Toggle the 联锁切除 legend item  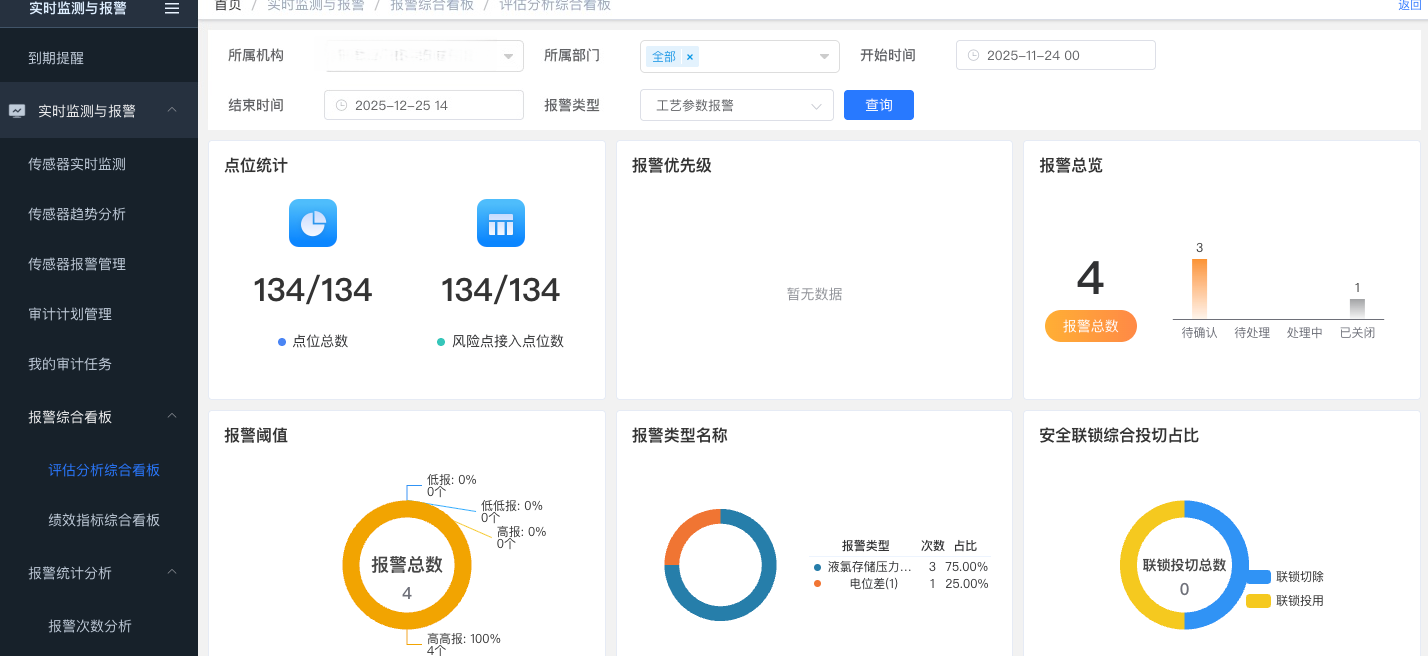[x=1286, y=577]
